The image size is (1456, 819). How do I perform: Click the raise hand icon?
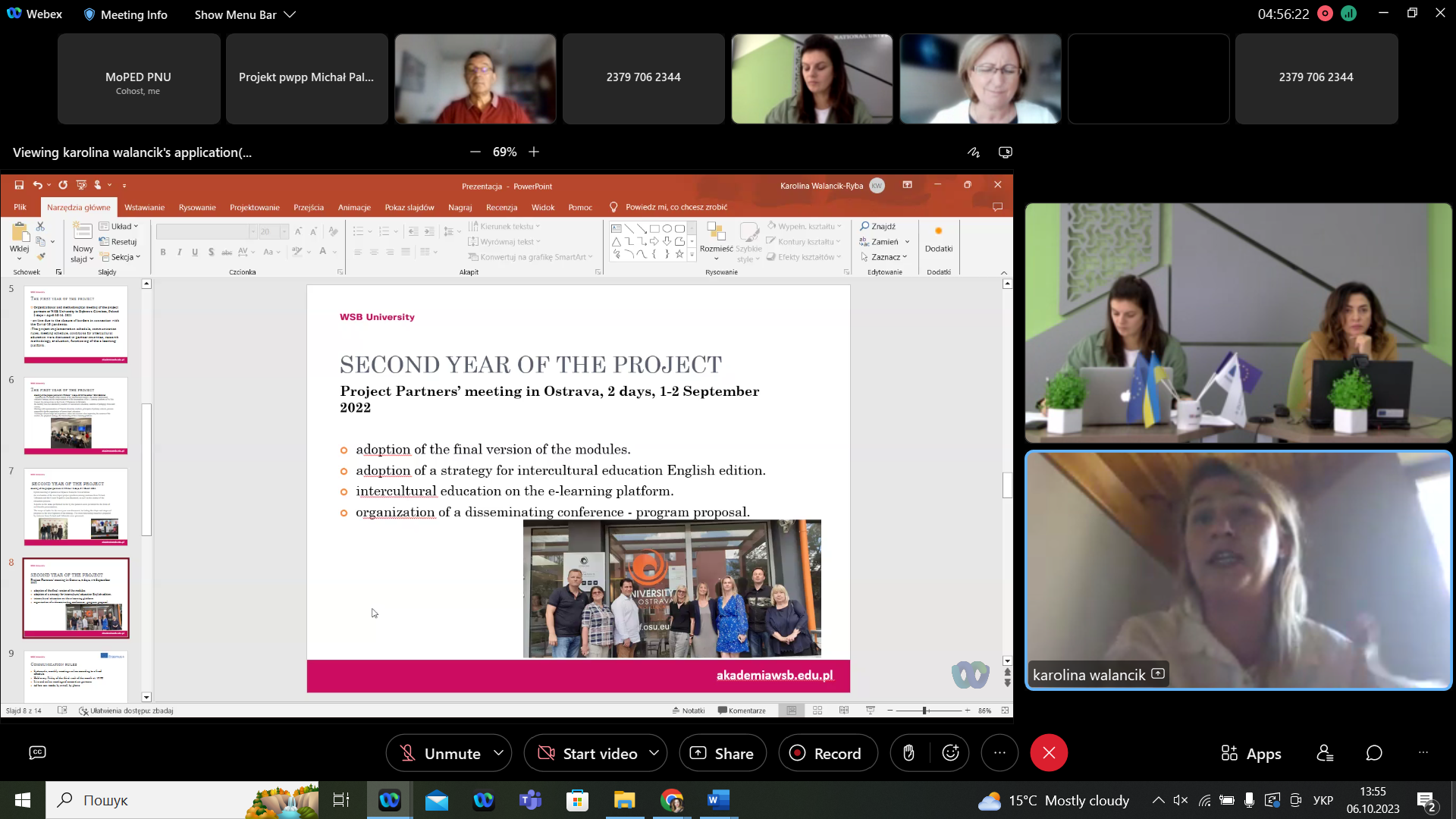pyautogui.click(x=908, y=753)
